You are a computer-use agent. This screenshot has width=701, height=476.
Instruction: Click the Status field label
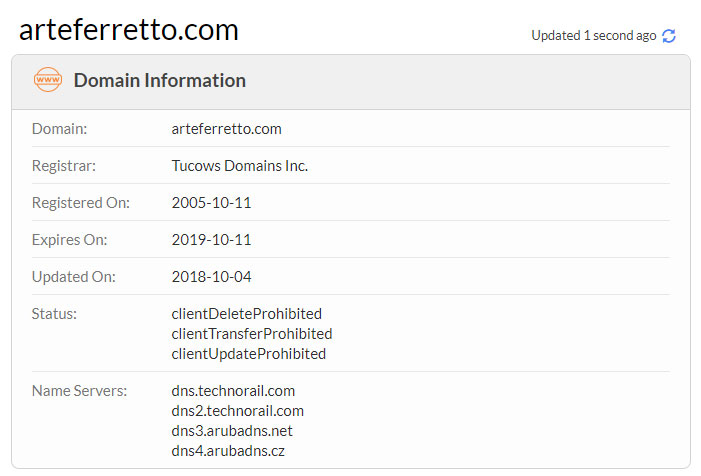54,314
